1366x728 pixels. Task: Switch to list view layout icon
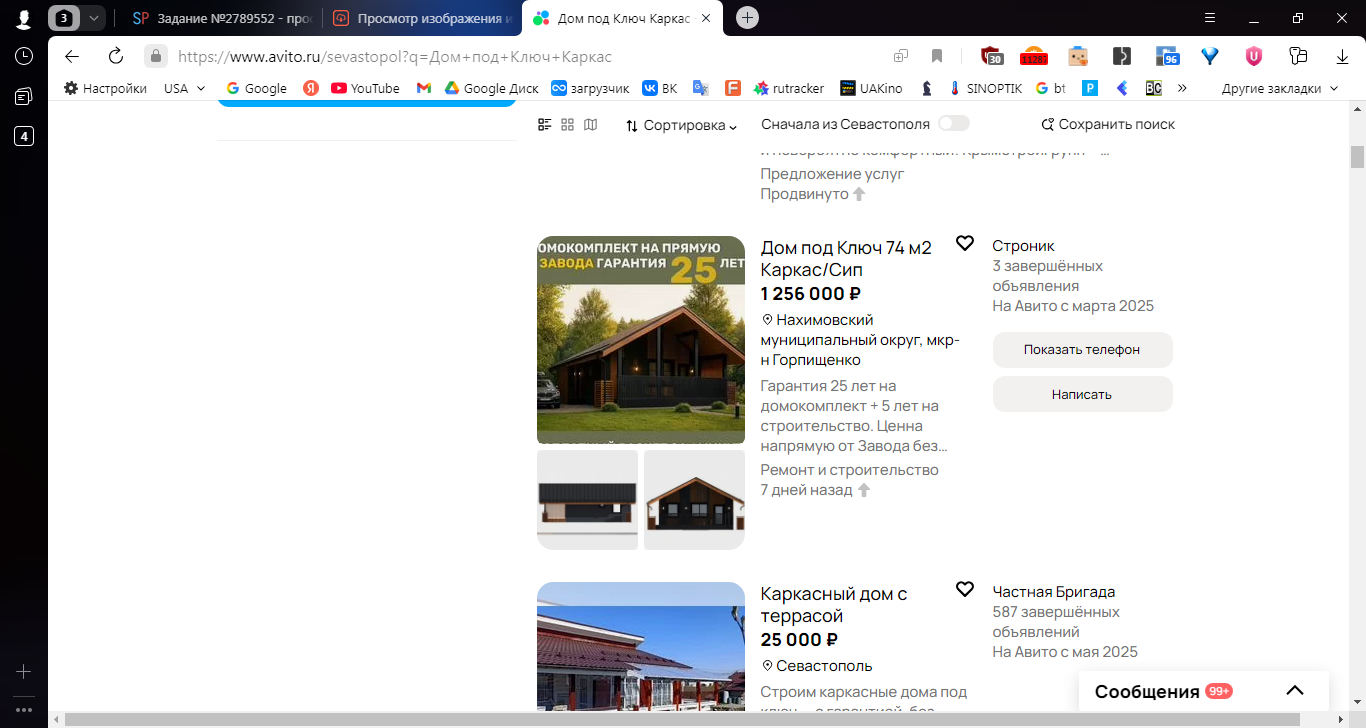tap(545, 124)
